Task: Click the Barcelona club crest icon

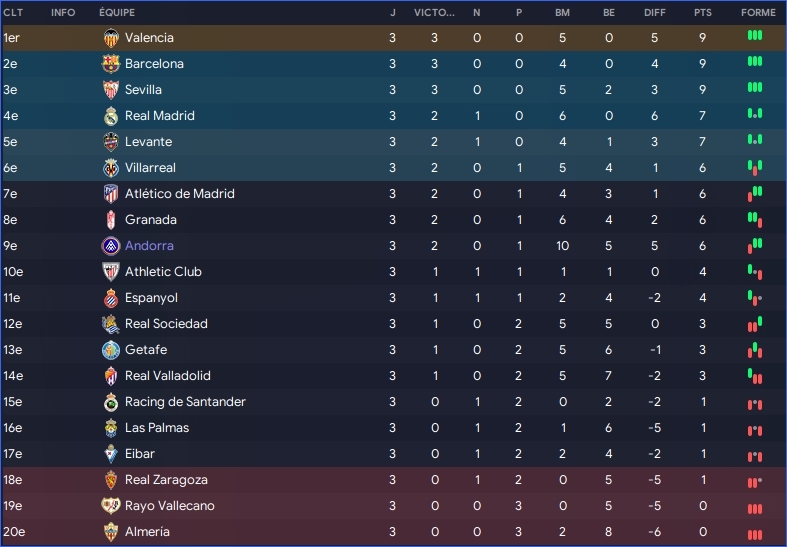Action: [111, 64]
